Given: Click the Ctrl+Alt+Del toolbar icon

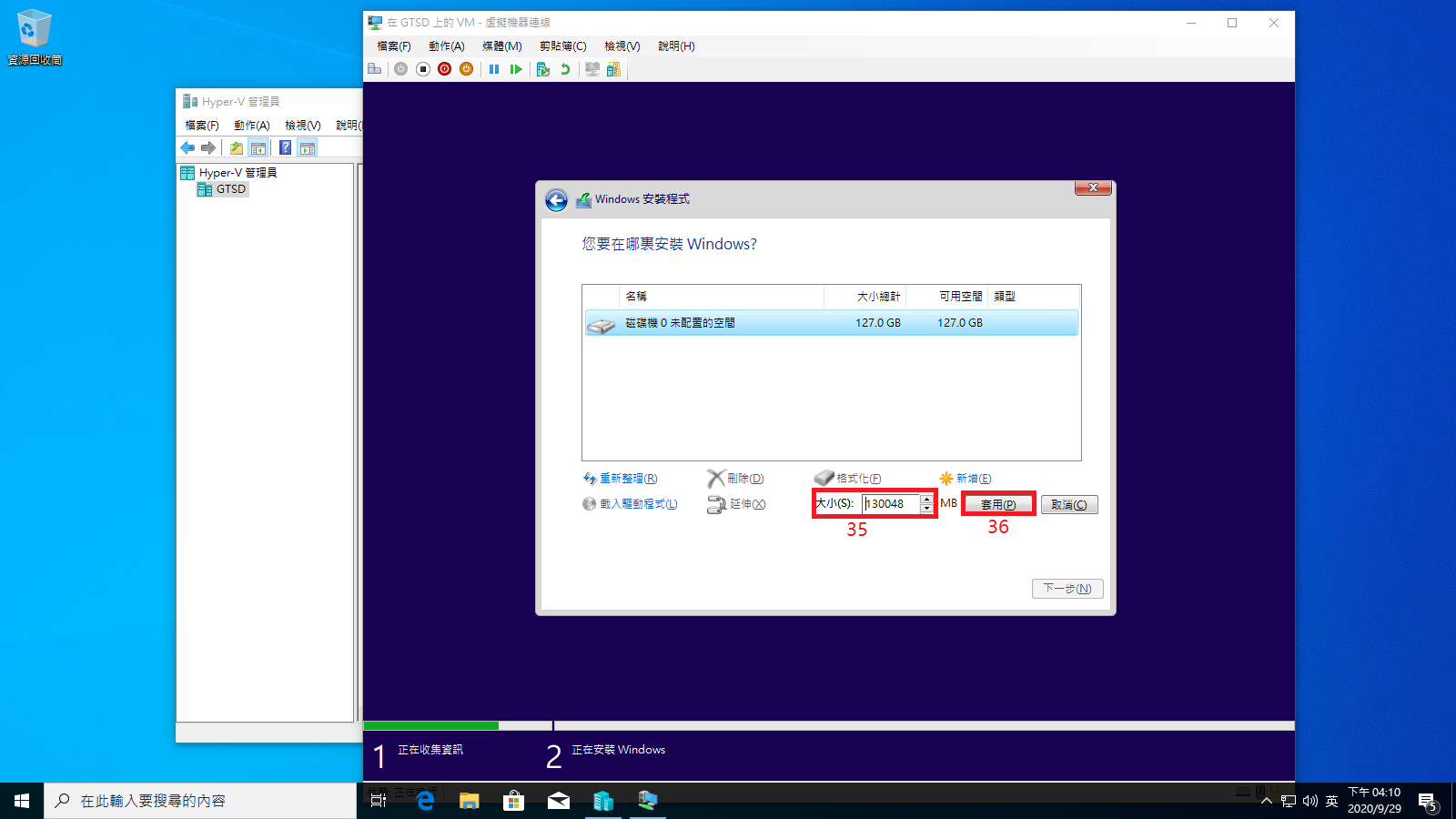Looking at the screenshot, I should point(374,69).
